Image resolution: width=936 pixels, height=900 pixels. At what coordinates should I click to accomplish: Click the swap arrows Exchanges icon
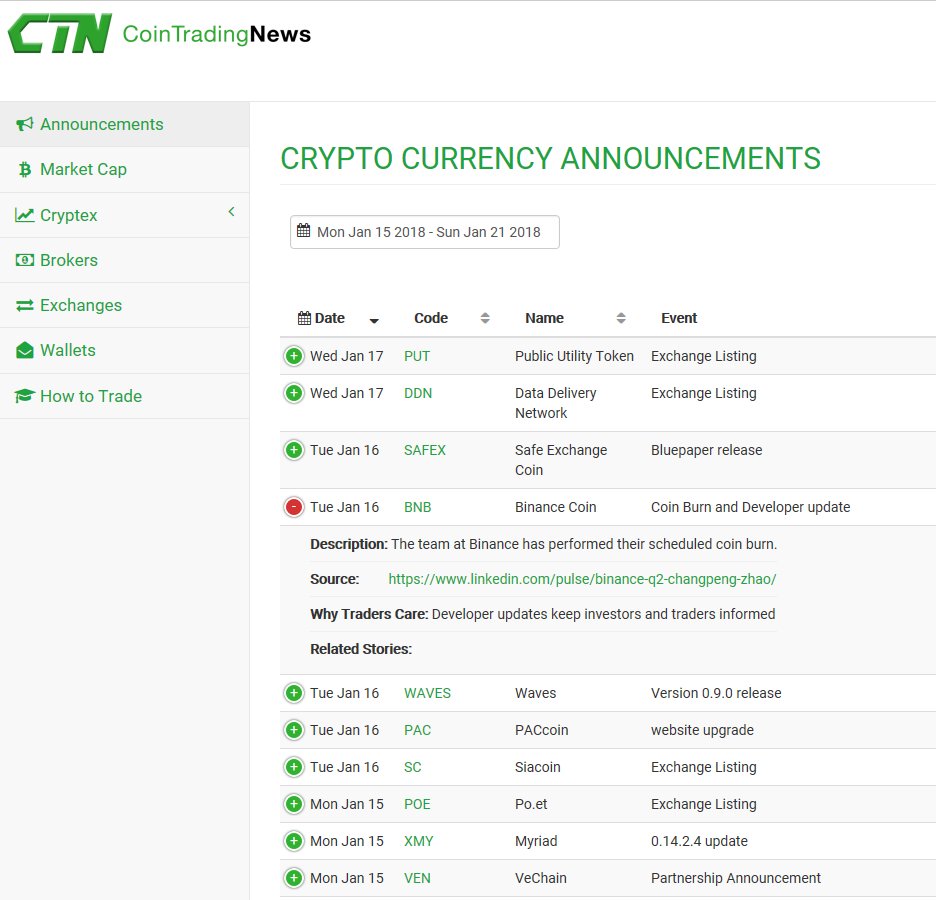24,306
